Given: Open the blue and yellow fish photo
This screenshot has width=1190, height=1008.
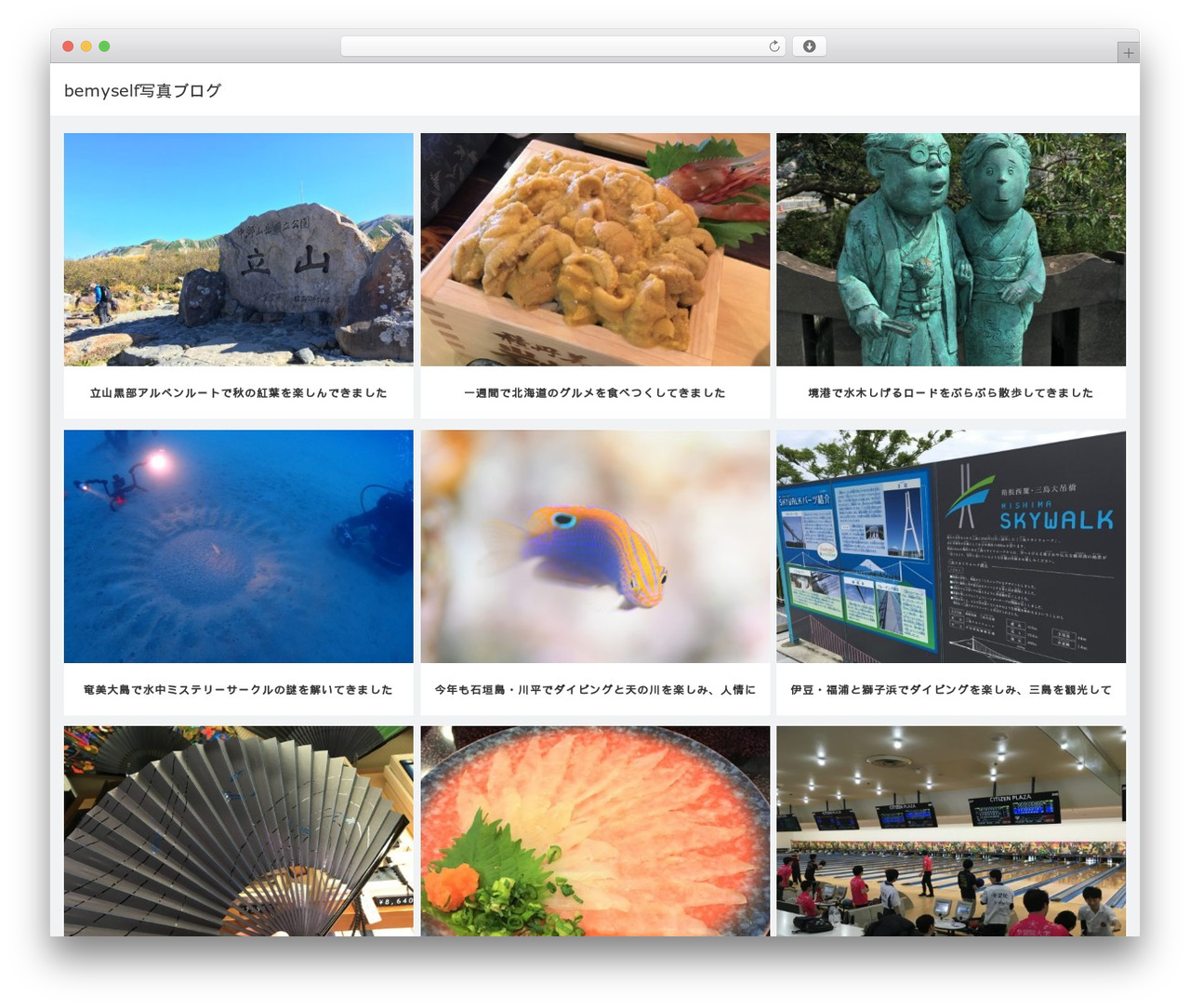Looking at the screenshot, I should coord(595,546).
